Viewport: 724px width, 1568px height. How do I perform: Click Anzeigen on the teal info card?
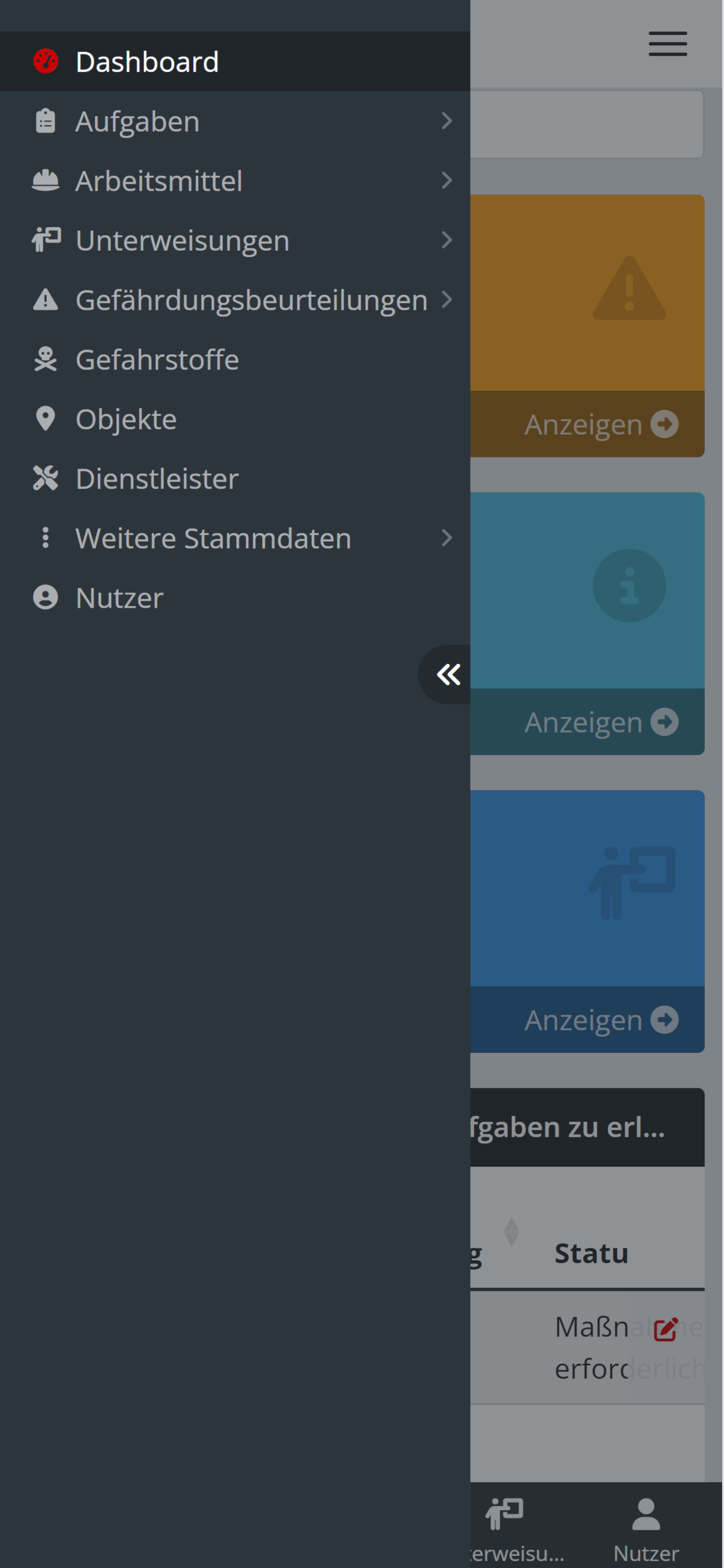[x=601, y=722]
